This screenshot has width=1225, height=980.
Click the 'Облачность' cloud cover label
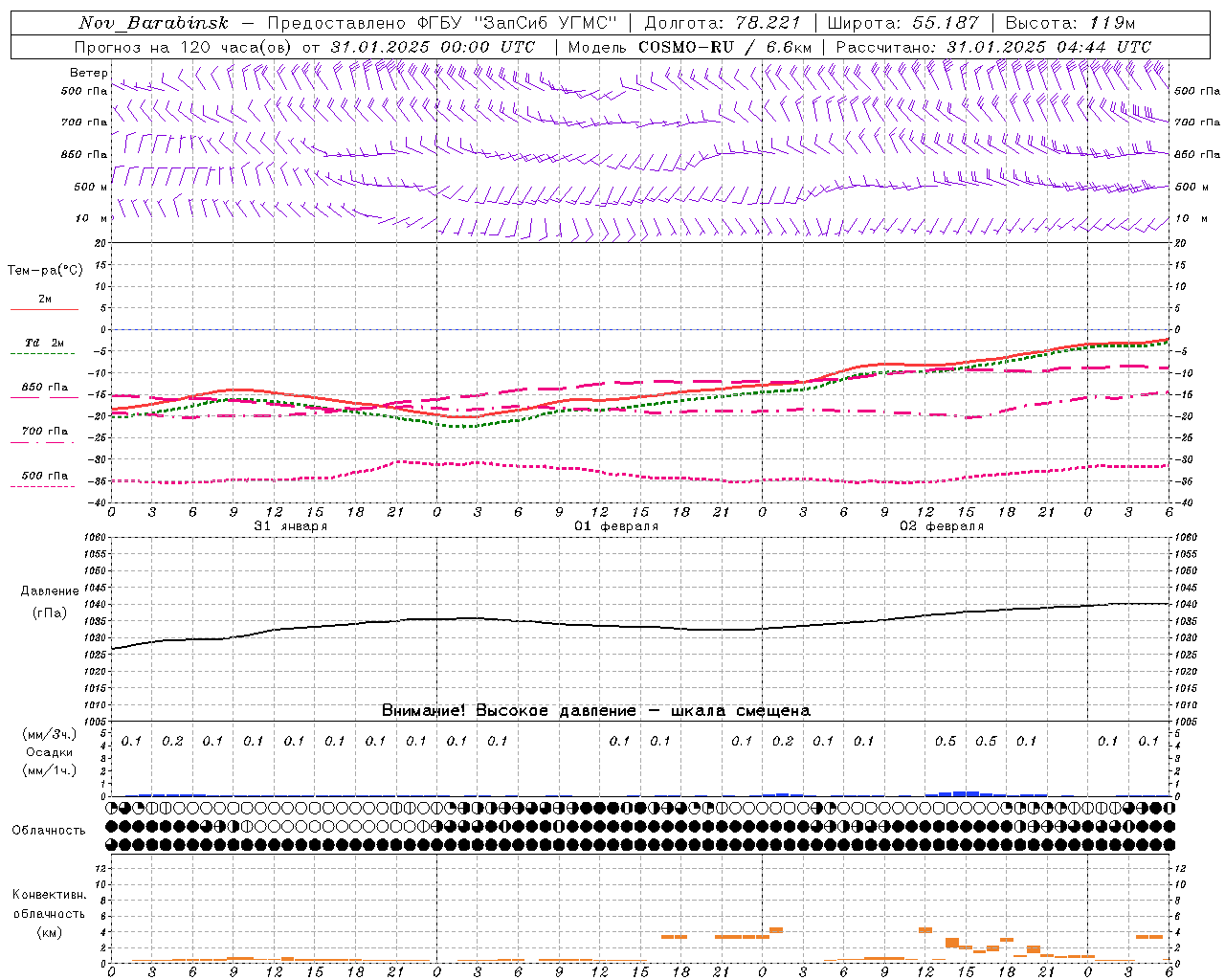pyautogui.click(x=49, y=830)
